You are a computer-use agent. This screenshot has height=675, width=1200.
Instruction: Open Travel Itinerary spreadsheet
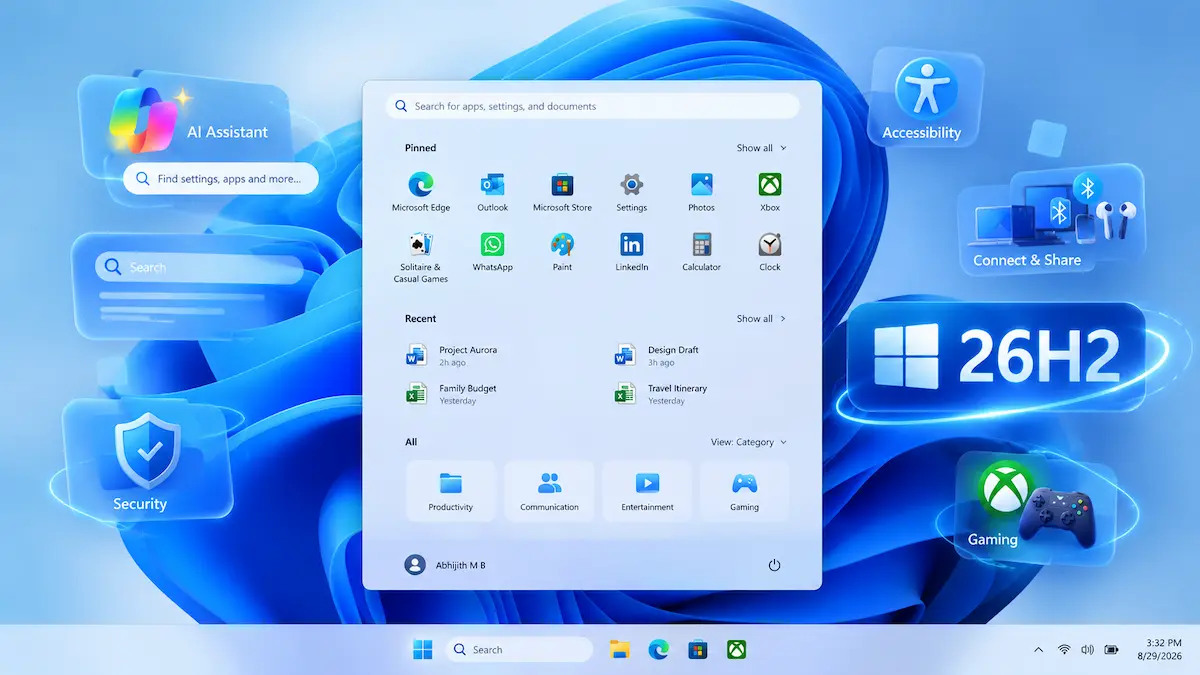661,394
